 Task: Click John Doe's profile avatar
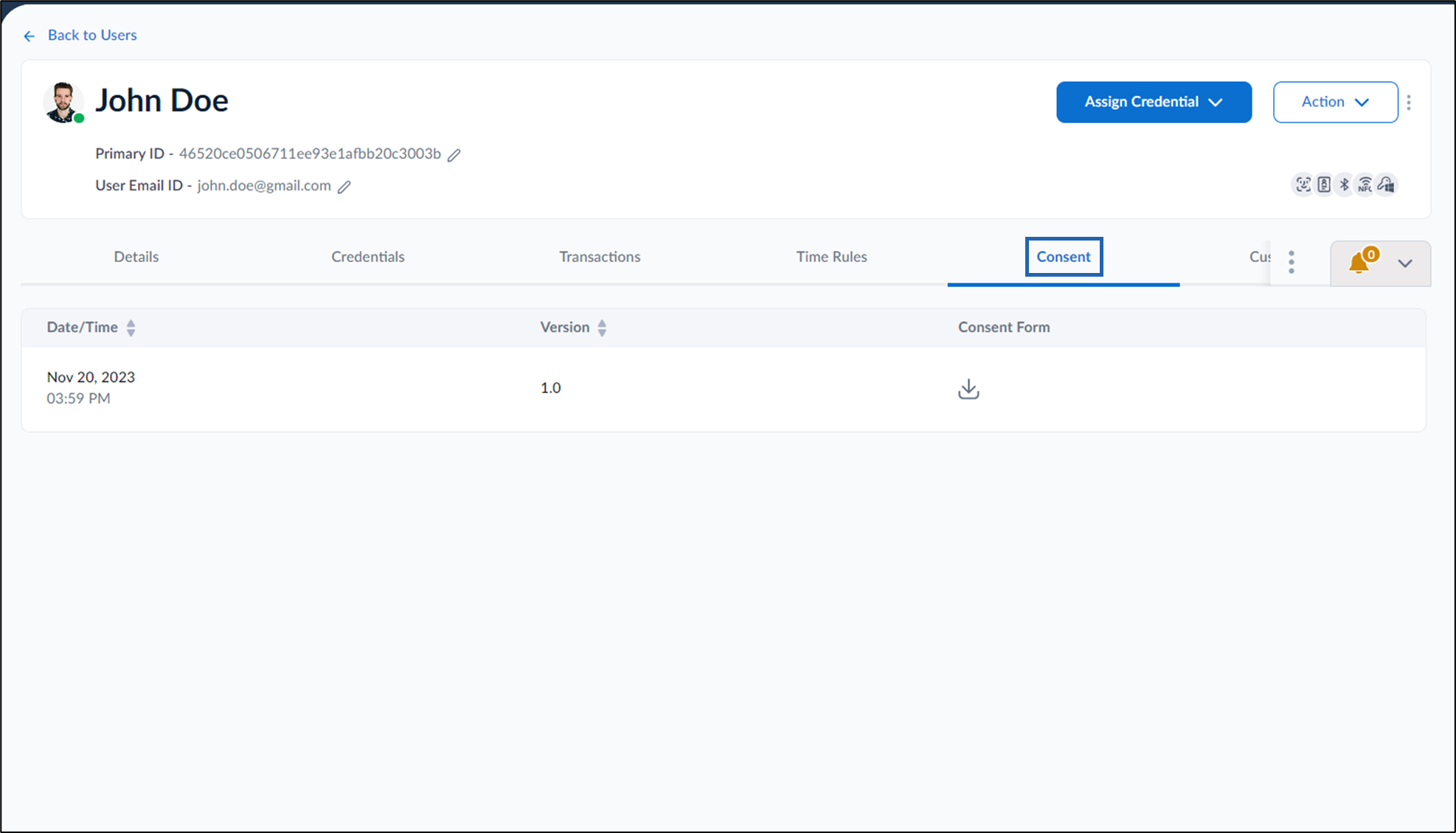tap(63, 103)
